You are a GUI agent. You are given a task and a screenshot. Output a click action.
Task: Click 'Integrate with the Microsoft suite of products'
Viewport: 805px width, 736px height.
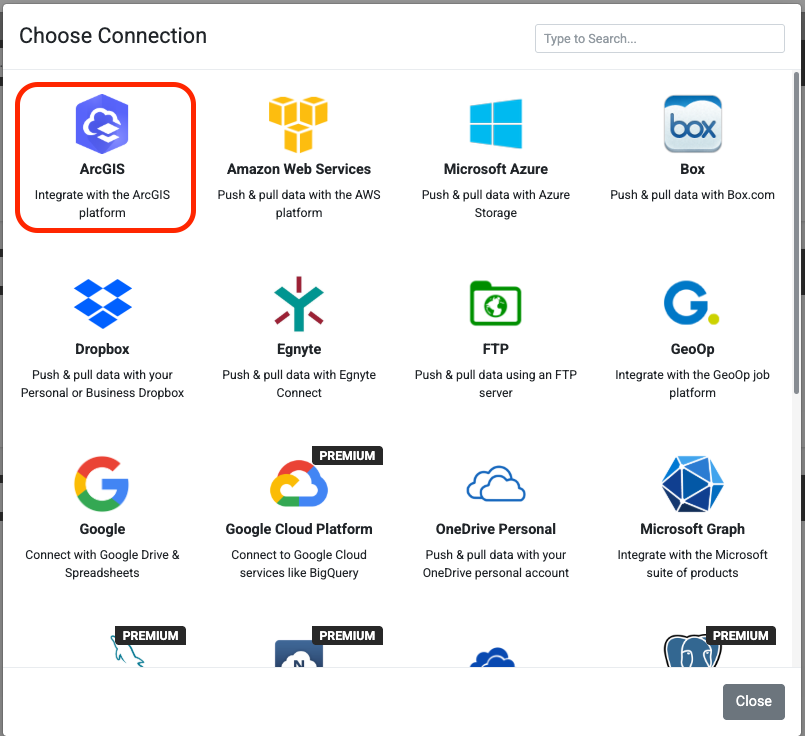click(693, 564)
